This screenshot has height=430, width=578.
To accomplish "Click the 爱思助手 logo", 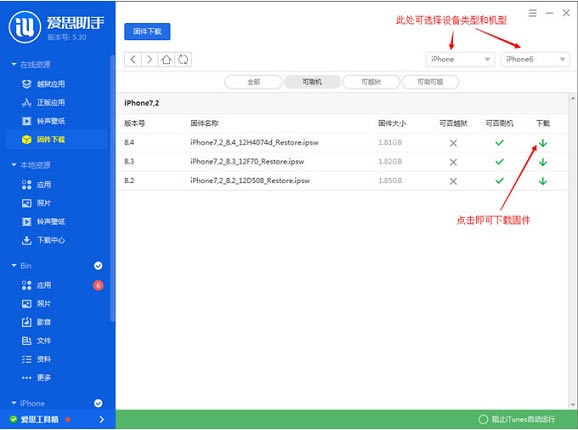I will 25,27.
